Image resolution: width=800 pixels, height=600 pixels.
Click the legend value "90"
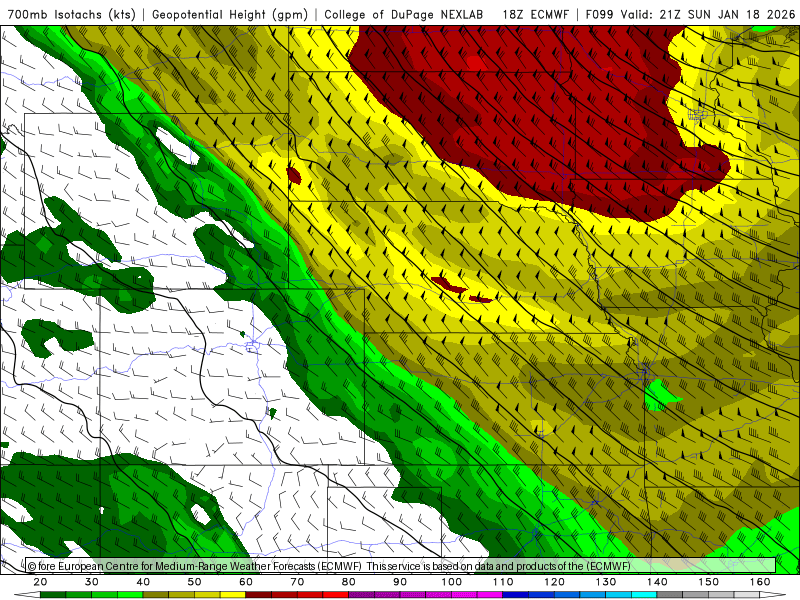click(400, 582)
